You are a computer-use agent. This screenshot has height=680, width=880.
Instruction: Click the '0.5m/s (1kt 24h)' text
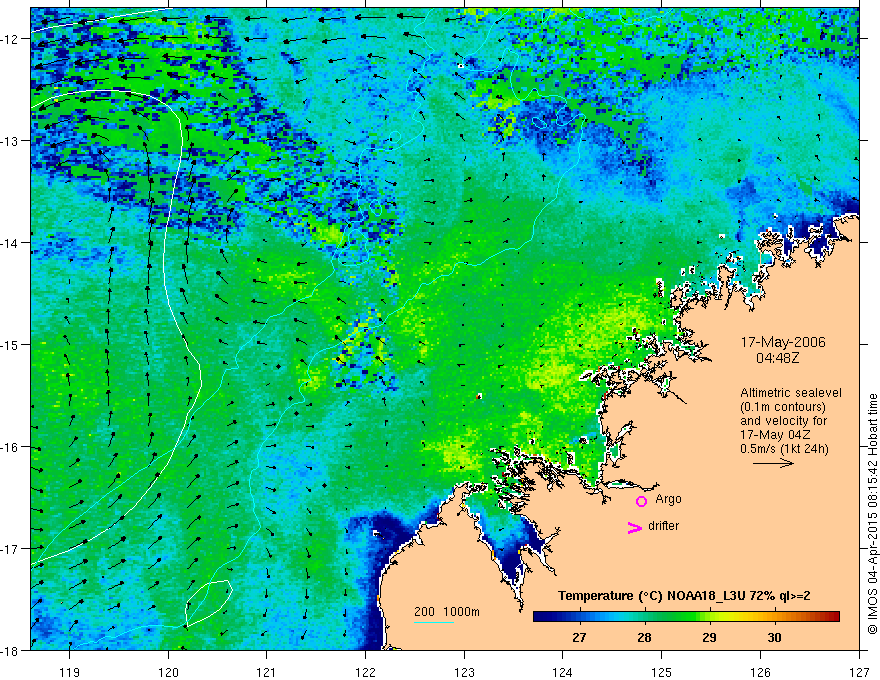click(x=784, y=449)
